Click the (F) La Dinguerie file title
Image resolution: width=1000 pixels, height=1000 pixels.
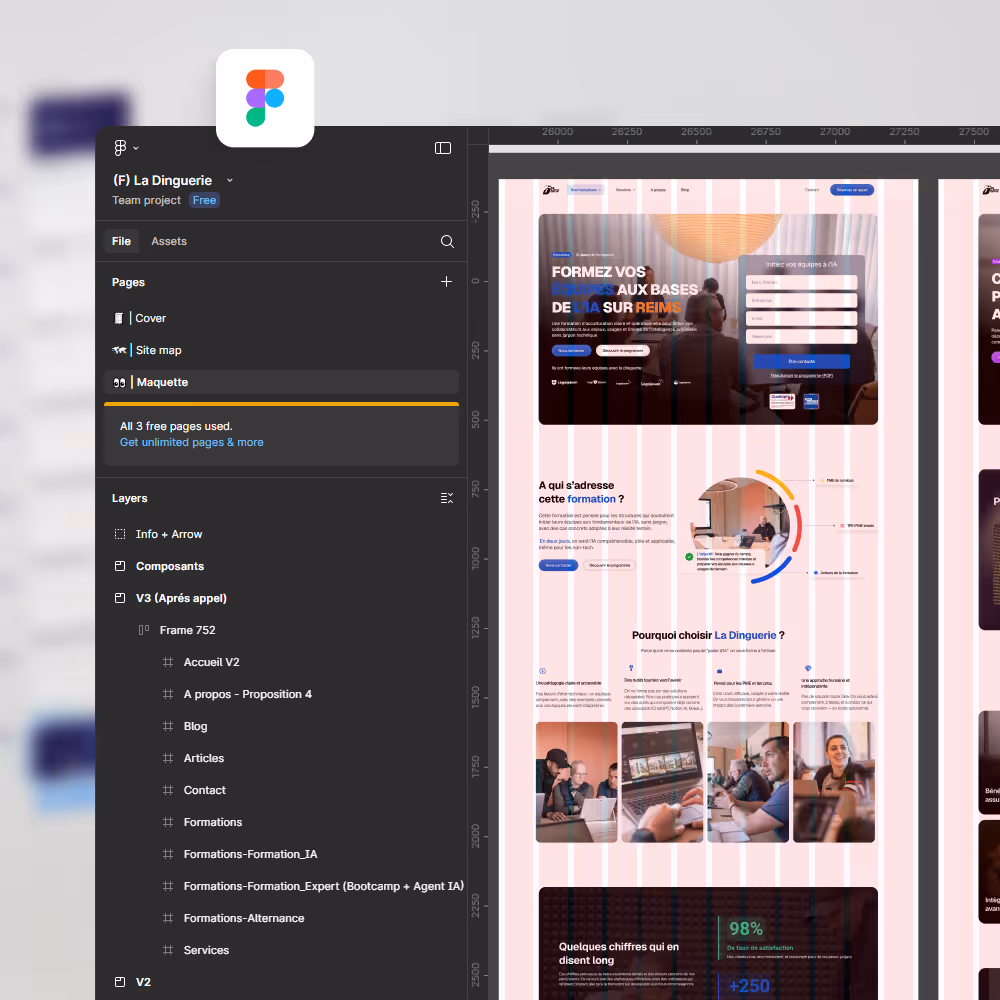pyautogui.click(x=163, y=180)
